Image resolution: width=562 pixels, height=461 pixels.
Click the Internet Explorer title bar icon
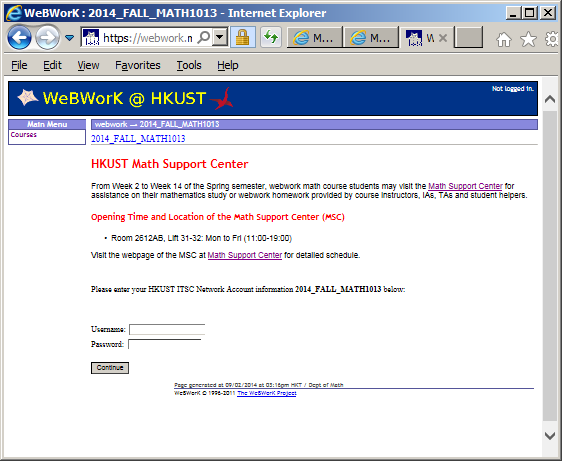14,13
